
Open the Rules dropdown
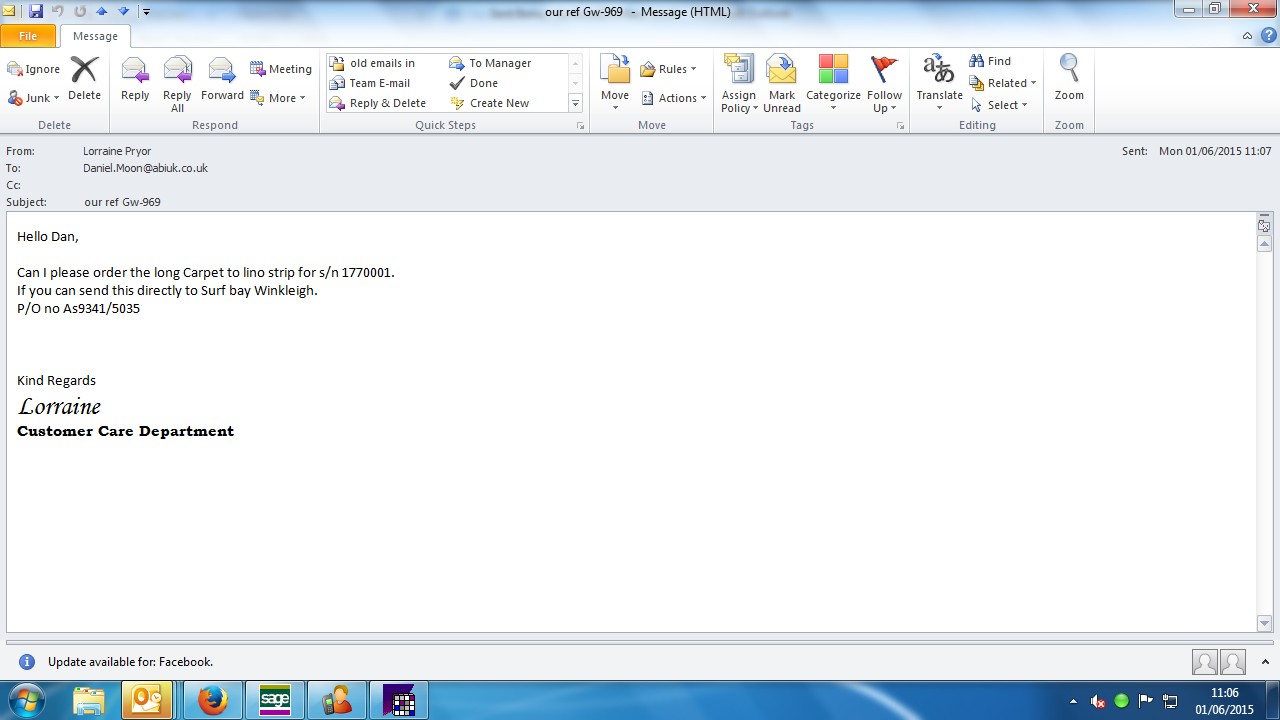[x=669, y=69]
